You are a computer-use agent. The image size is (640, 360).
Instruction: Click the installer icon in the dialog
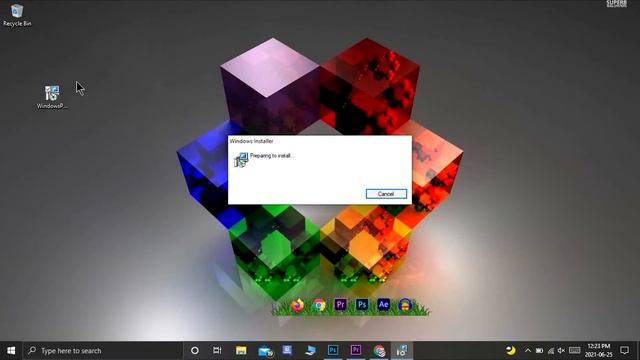pos(241,160)
